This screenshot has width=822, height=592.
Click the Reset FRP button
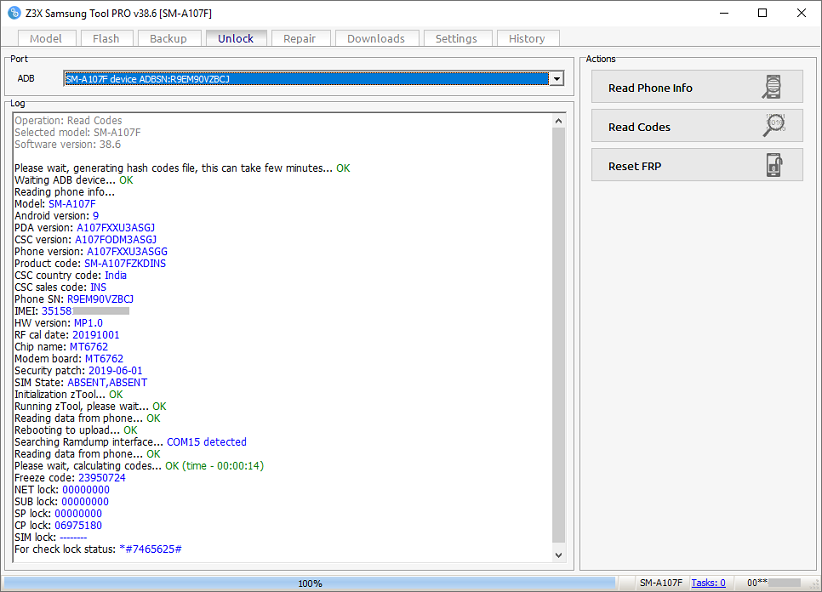click(x=697, y=165)
